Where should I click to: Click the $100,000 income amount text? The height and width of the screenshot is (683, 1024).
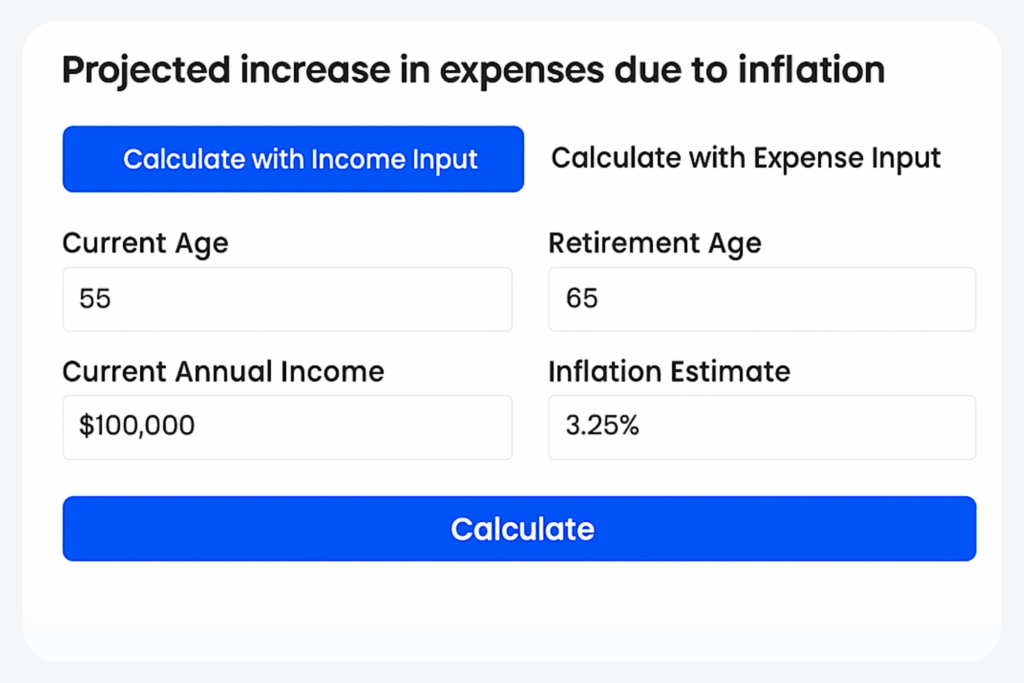(x=137, y=427)
